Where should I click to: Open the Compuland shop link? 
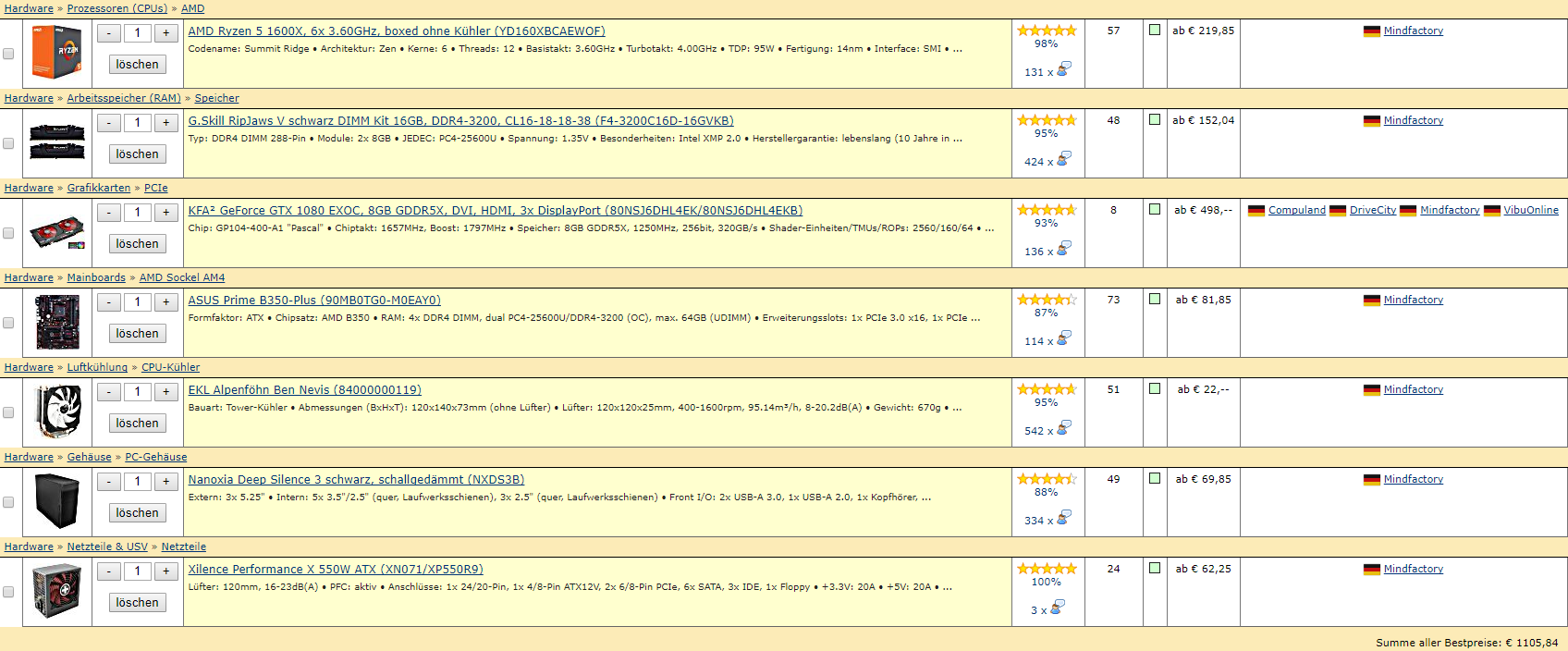coord(1297,211)
